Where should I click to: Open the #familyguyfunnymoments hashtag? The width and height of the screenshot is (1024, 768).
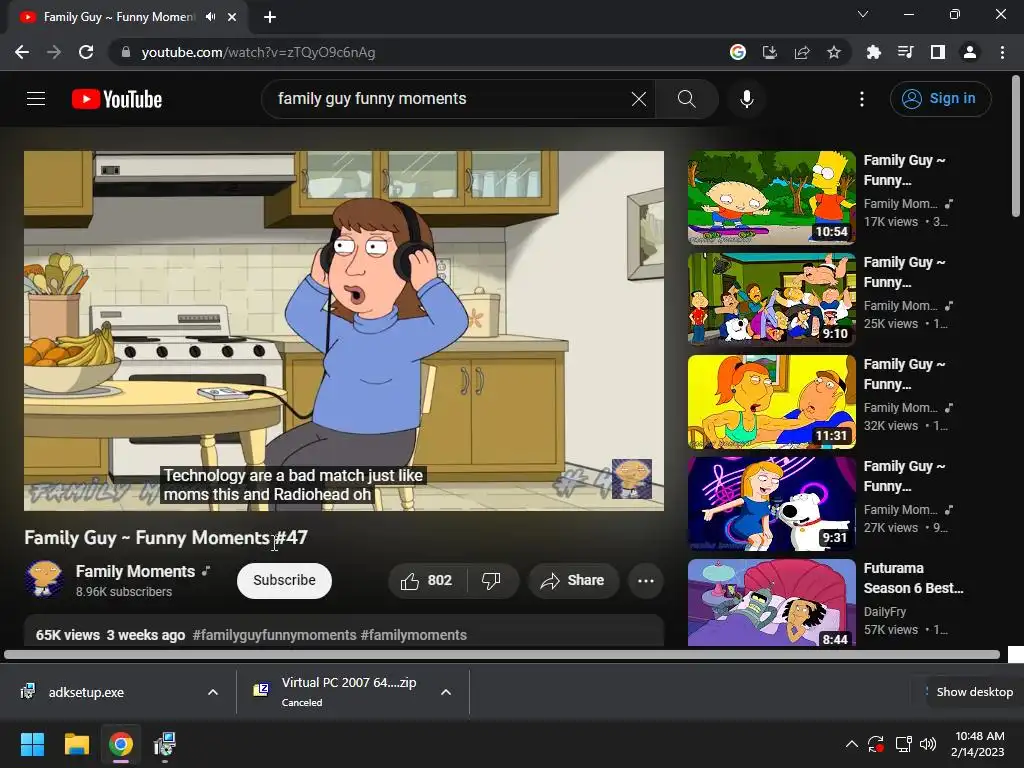tap(274, 635)
